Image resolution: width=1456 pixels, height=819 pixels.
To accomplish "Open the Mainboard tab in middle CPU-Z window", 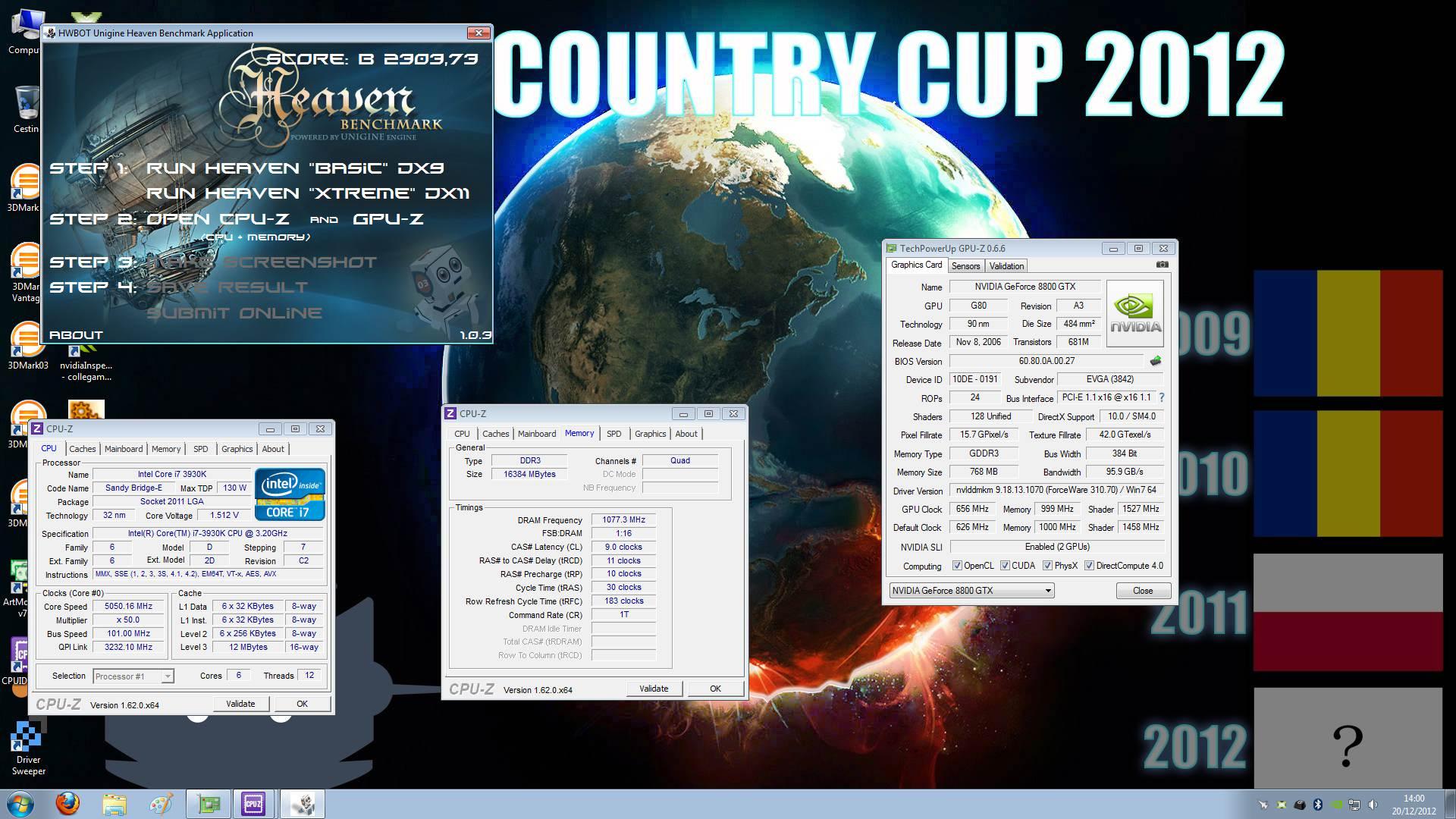I will 537,434.
